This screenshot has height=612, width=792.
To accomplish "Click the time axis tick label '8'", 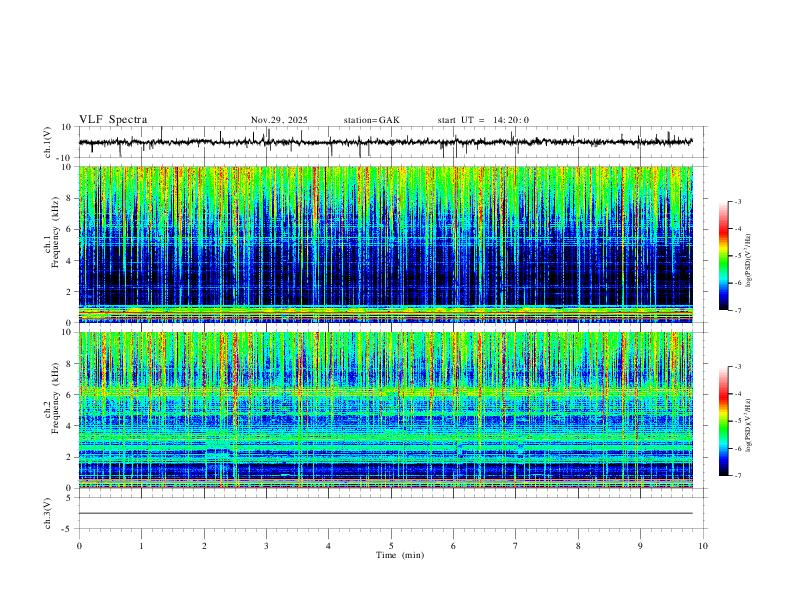I will [578, 546].
